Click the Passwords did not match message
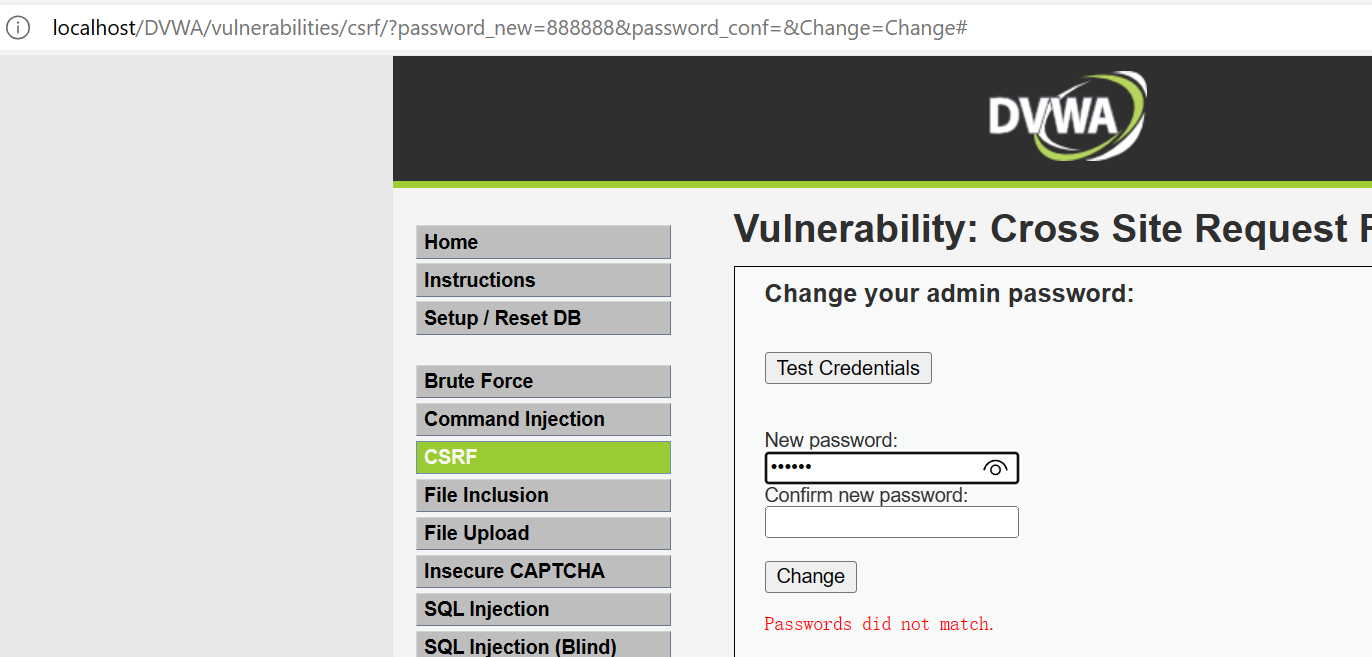1372x657 pixels. pos(879,624)
